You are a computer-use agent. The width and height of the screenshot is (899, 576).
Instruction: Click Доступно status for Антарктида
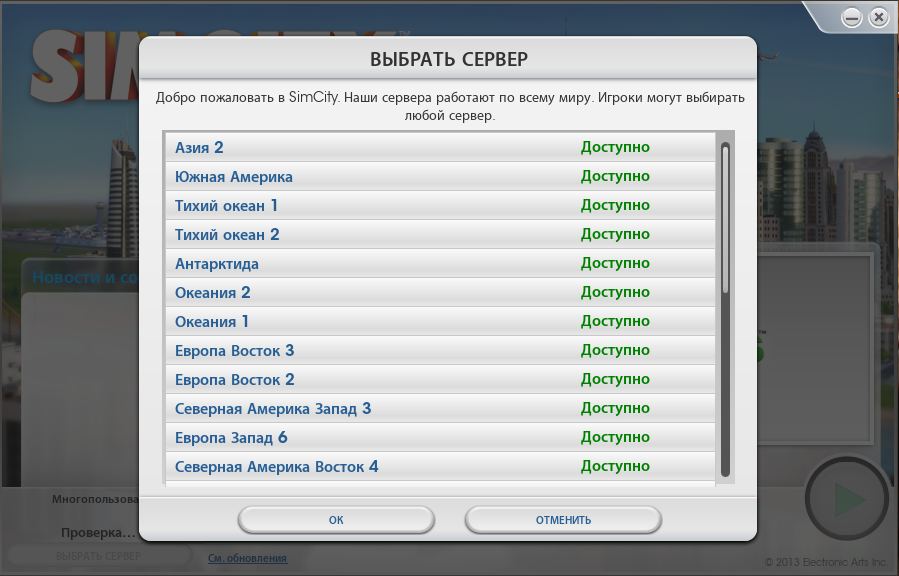(x=615, y=263)
